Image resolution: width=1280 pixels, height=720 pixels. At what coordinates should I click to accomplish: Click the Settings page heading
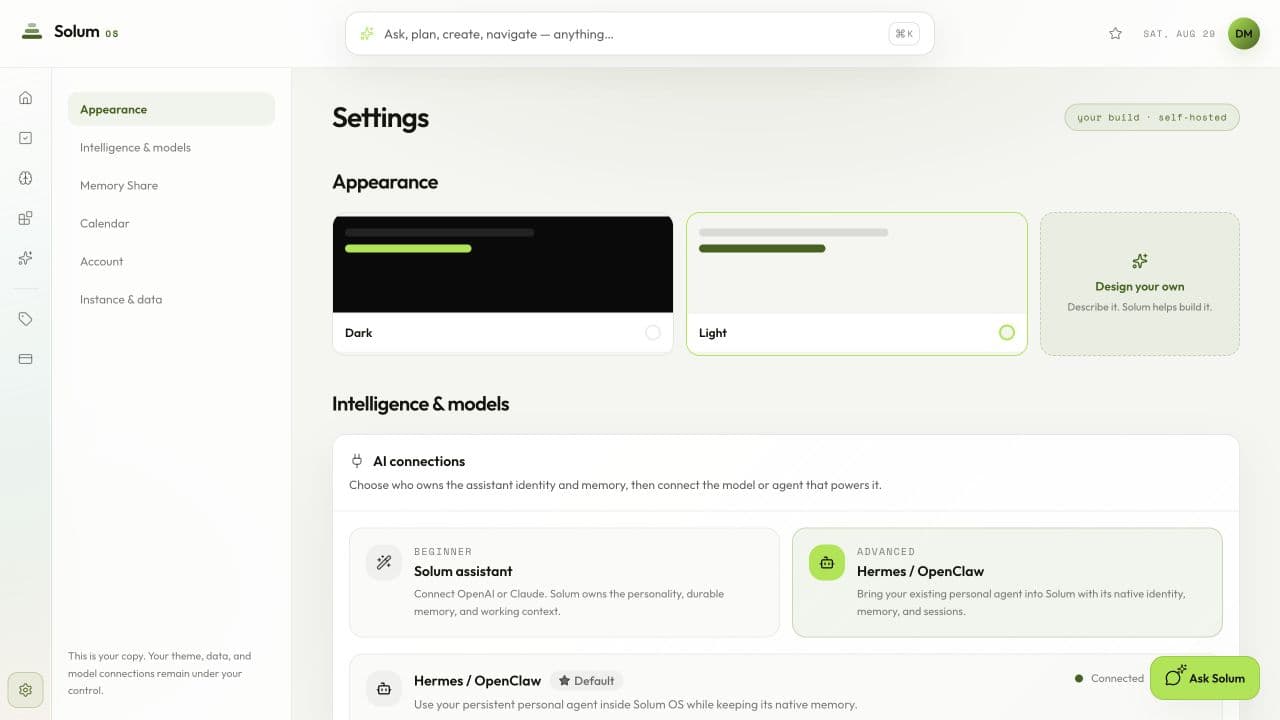[x=380, y=118]
